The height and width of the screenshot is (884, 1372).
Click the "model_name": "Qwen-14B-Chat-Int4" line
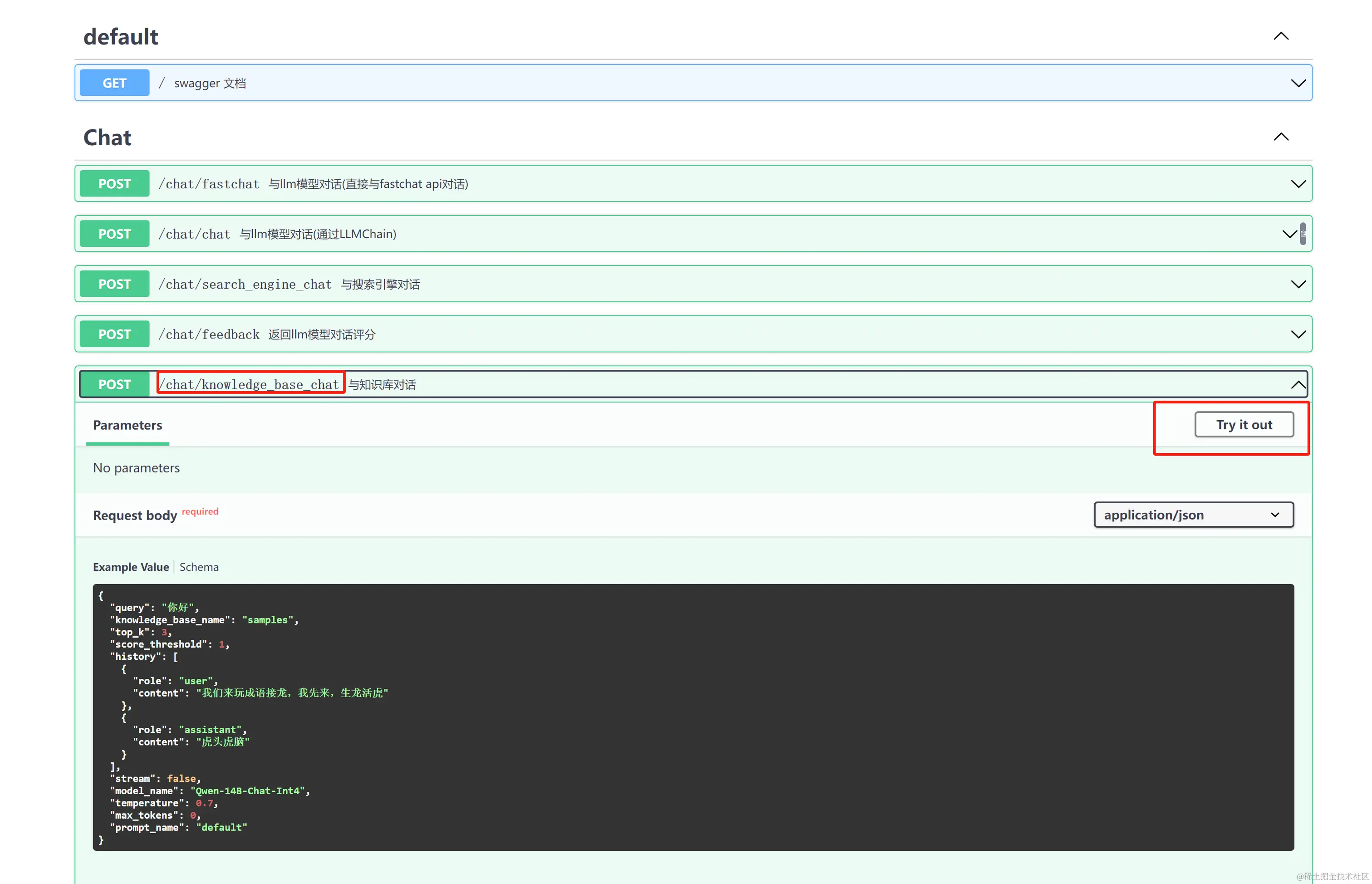click(x=210, y=791)
